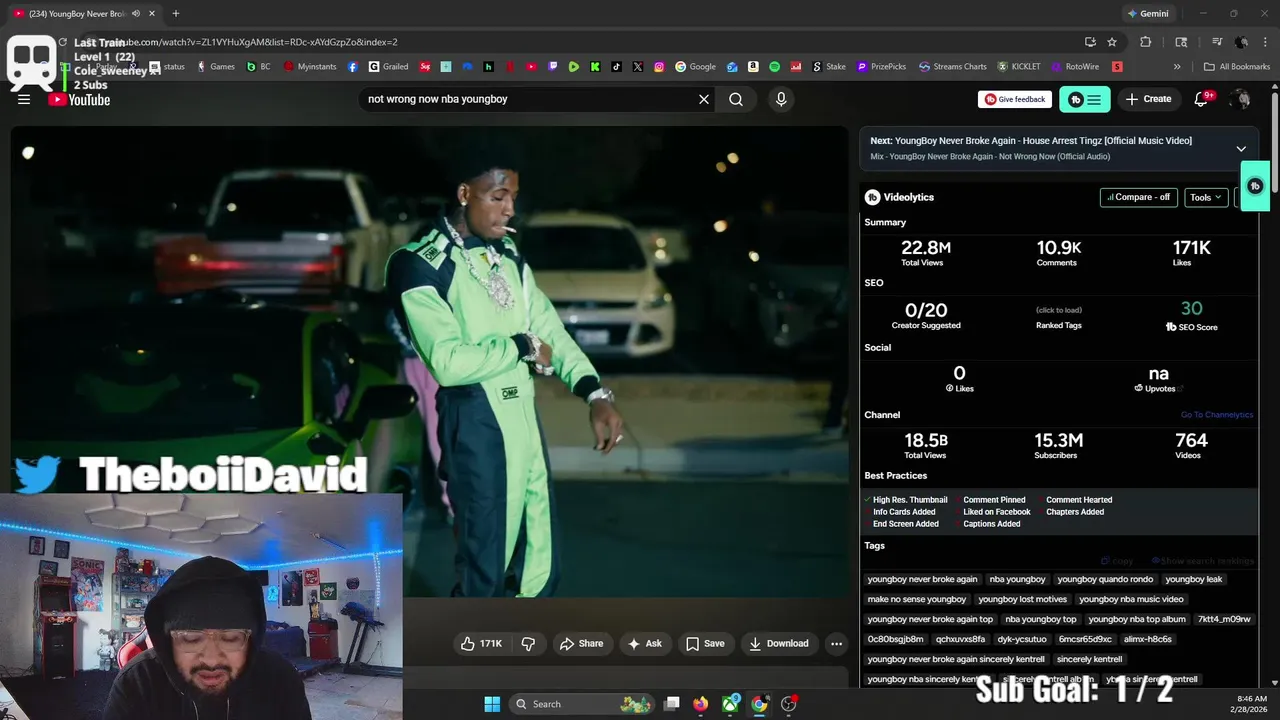Viewport: 1280px width, 720px height.
Task: Select the 'youngboy nba music video' tag
Action: pyautogui.click(x=1131, y=599)
